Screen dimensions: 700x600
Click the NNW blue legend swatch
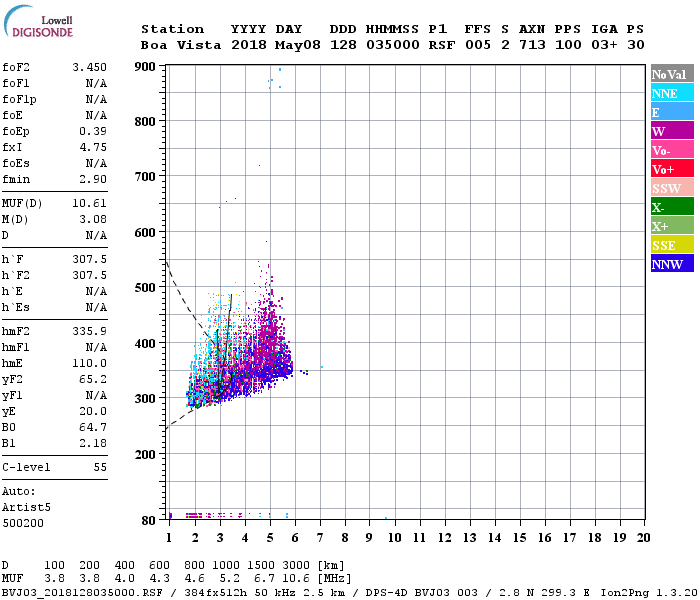tap(672, 263)
